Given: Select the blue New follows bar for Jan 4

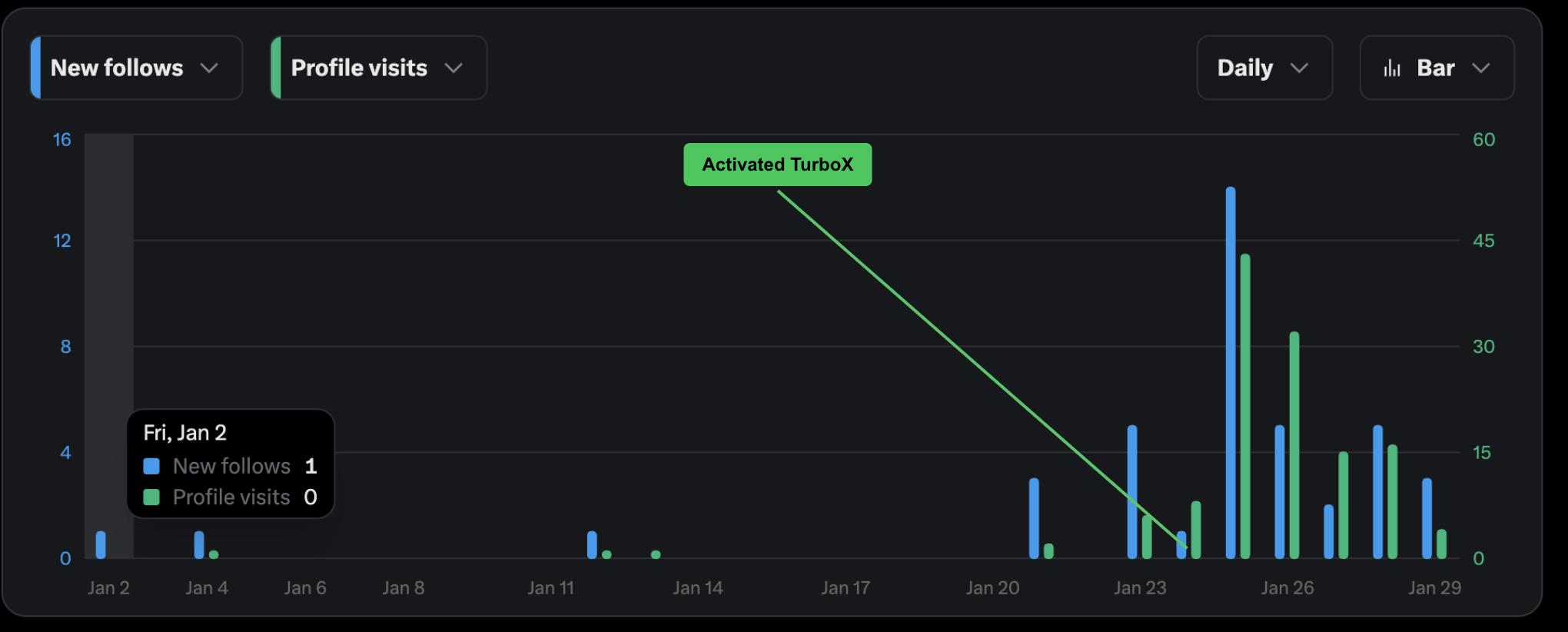Looking at the screenshot, I should click(x=199, y=544).
